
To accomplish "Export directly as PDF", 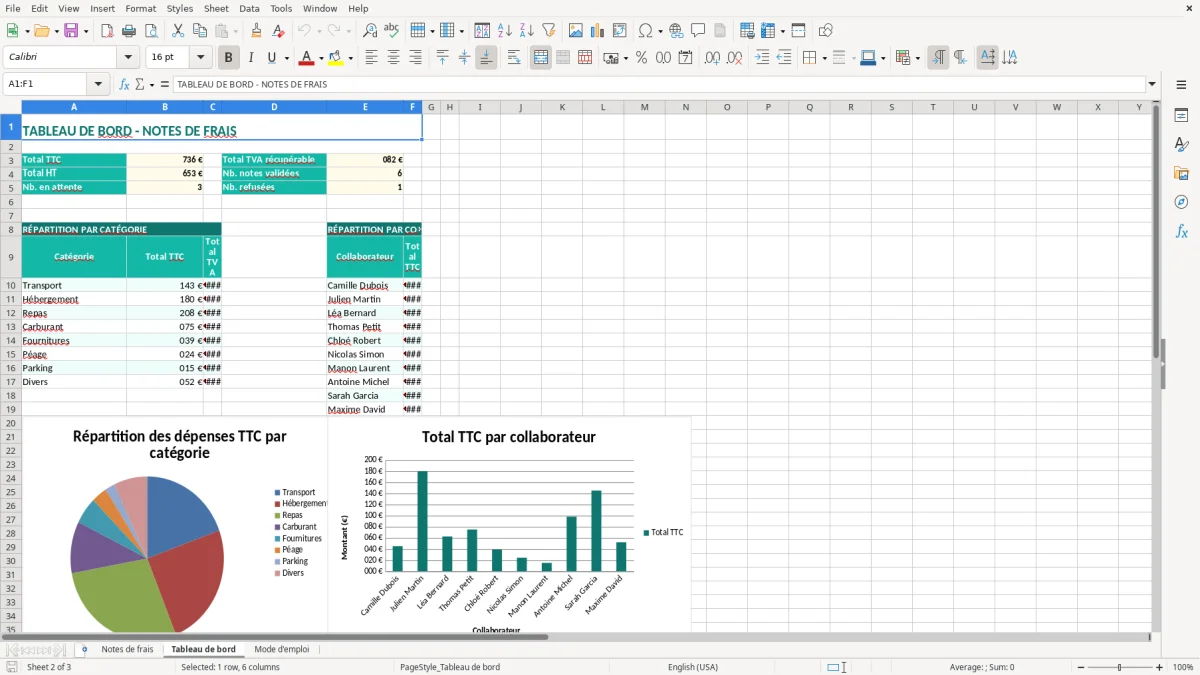I will pos(107,31).
